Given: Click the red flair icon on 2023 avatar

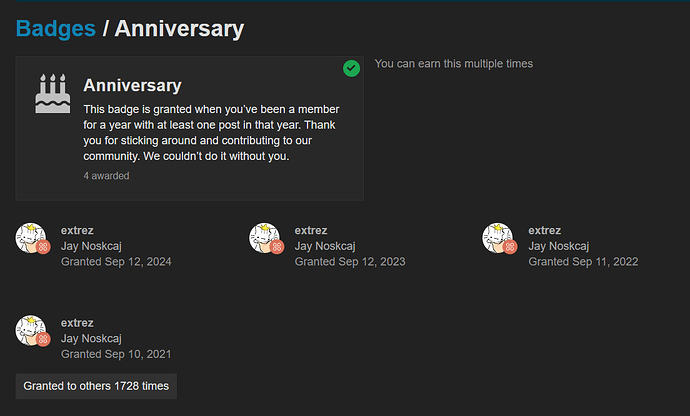Looking at the screenshot, I should (x=277, y=247).
